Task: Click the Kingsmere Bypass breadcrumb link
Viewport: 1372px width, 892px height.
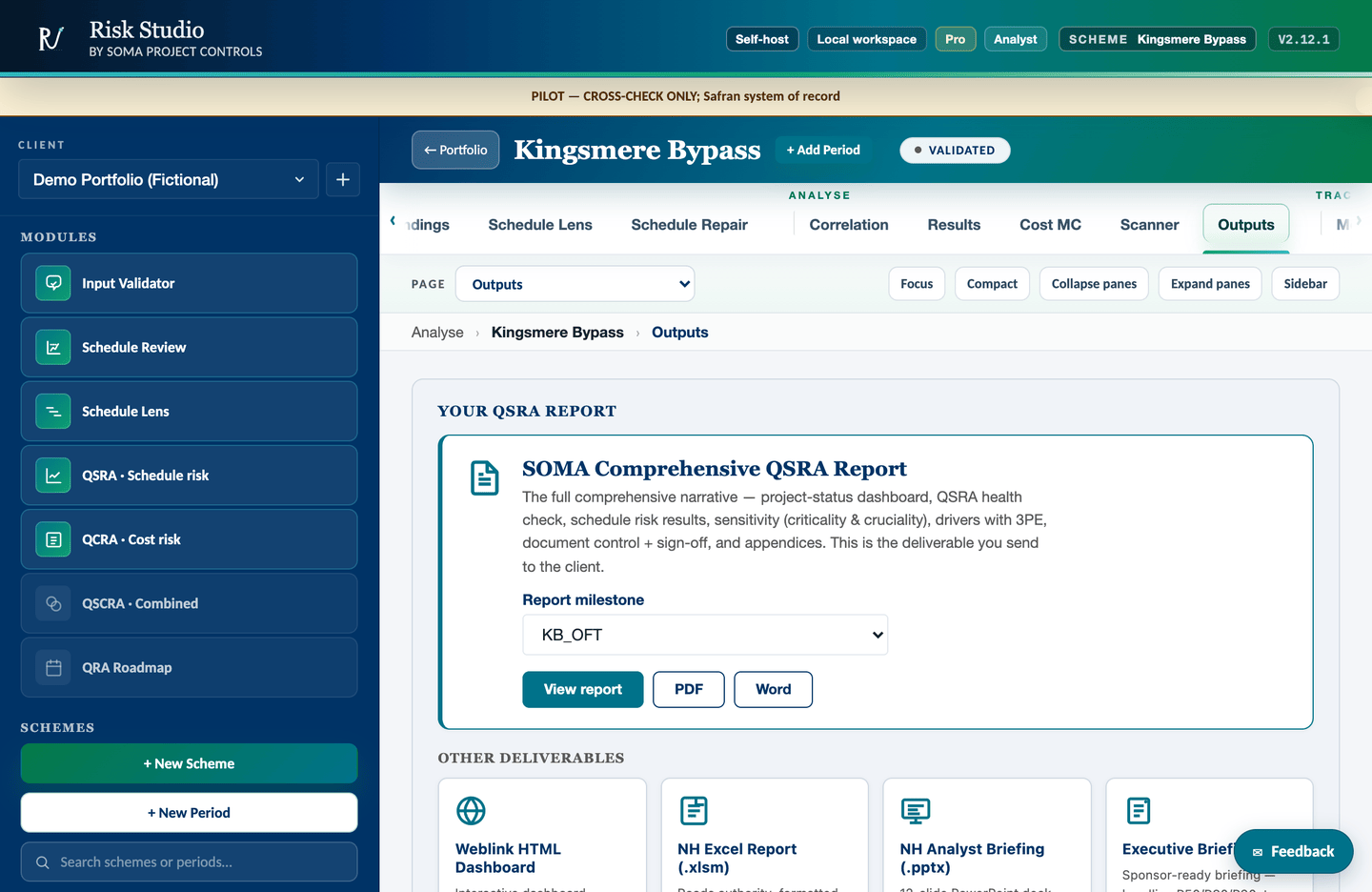Action: pos(557,333)
